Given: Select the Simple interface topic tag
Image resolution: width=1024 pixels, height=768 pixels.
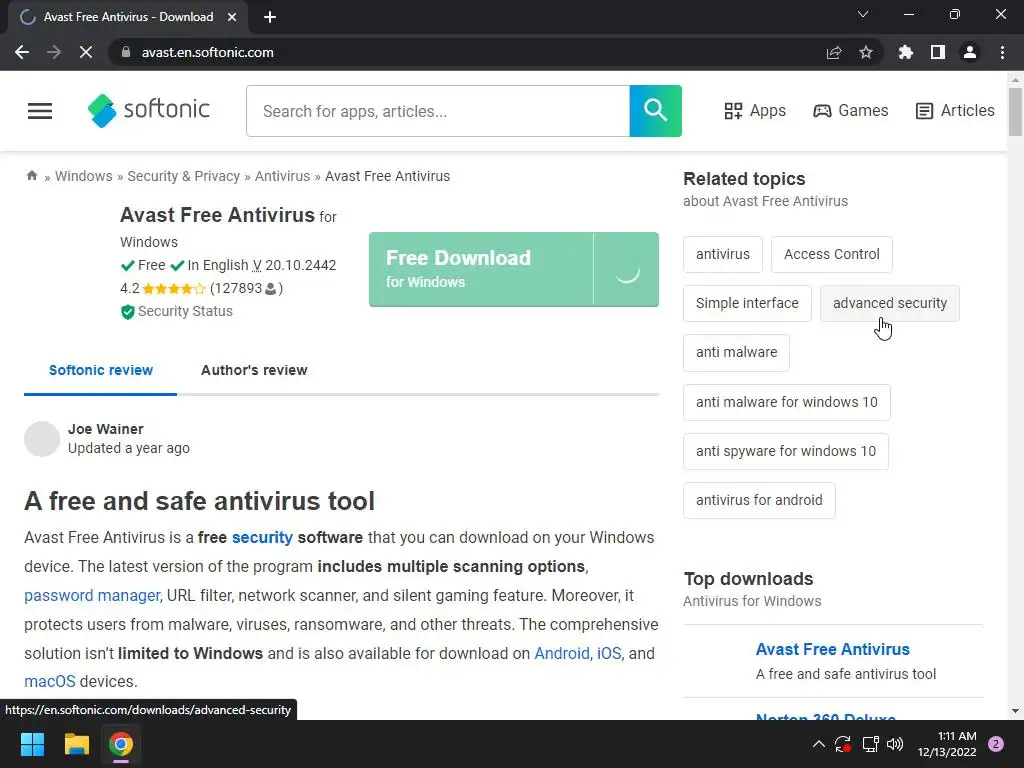Looking at the screenshot, I should 747,303.
